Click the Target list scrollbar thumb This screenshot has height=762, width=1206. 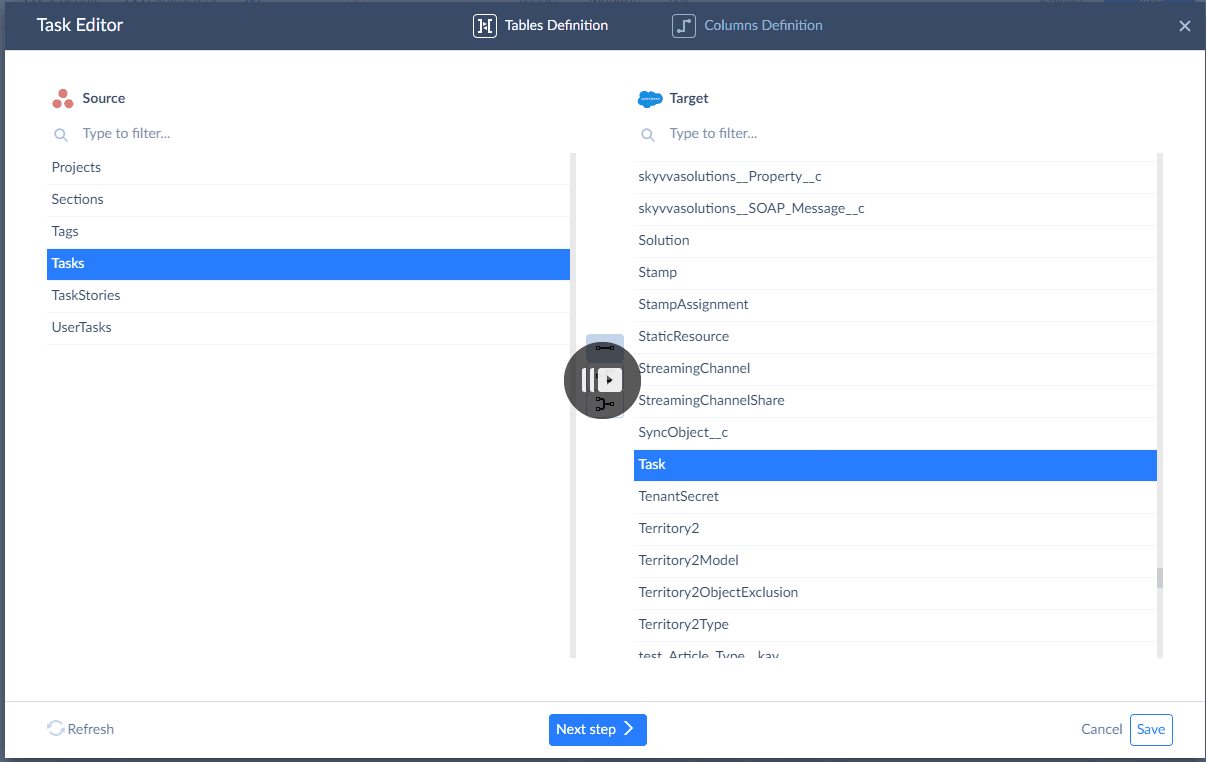click(1160, 578)
